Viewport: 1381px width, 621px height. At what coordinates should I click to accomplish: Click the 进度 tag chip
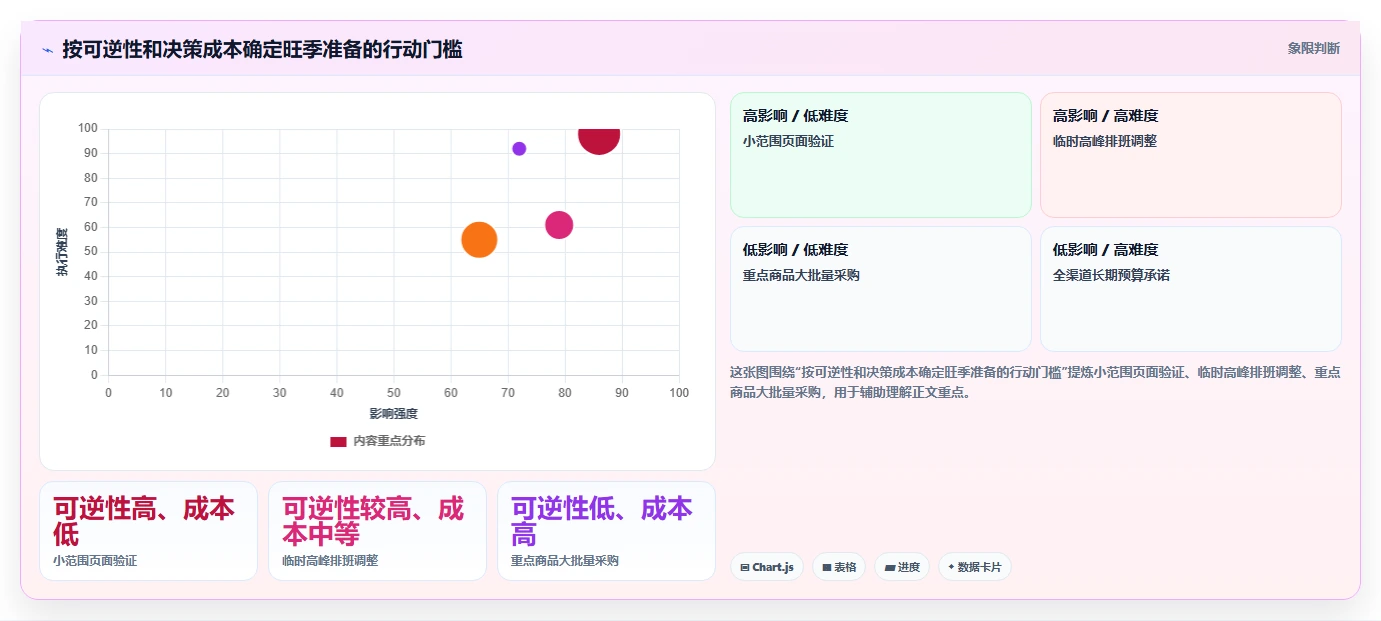(x=902, y=567)
